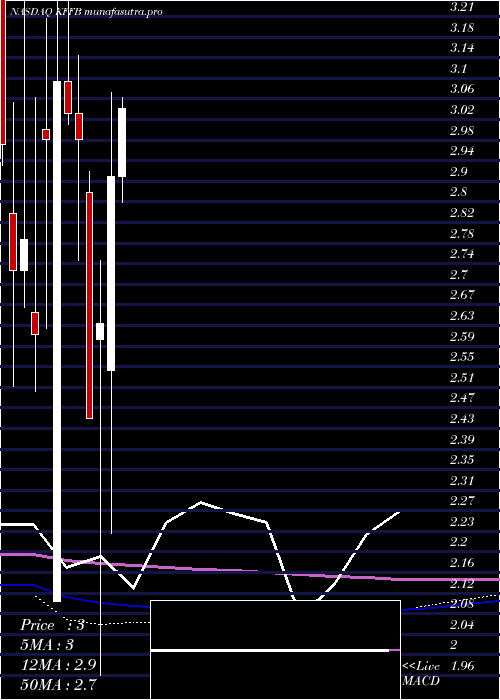Select the 2.43 price axis label

click(462, 419)
